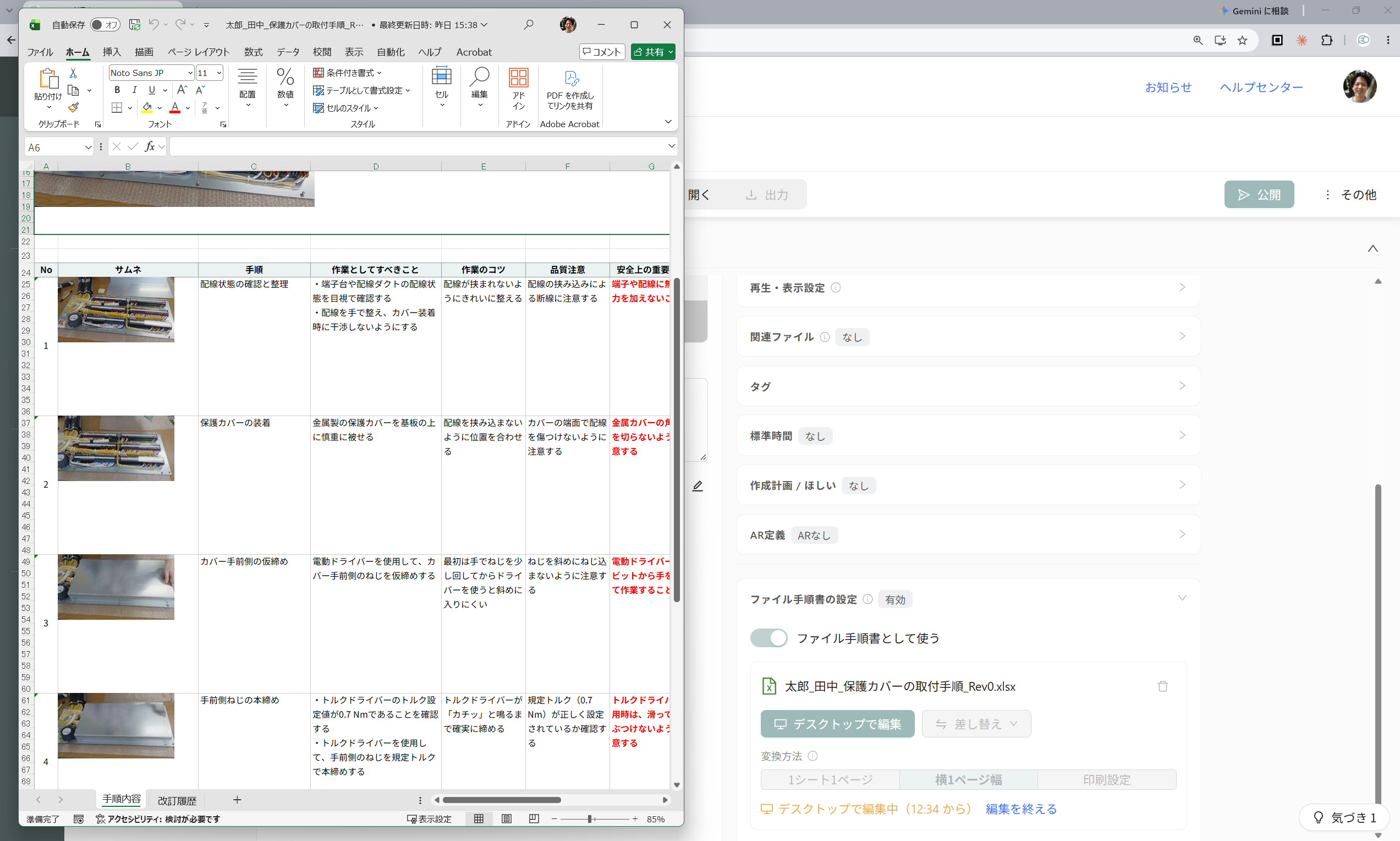This screenshot has width=1400, height=841.
Task: Click the 公開 button
Action: [x=1259, y=194]
